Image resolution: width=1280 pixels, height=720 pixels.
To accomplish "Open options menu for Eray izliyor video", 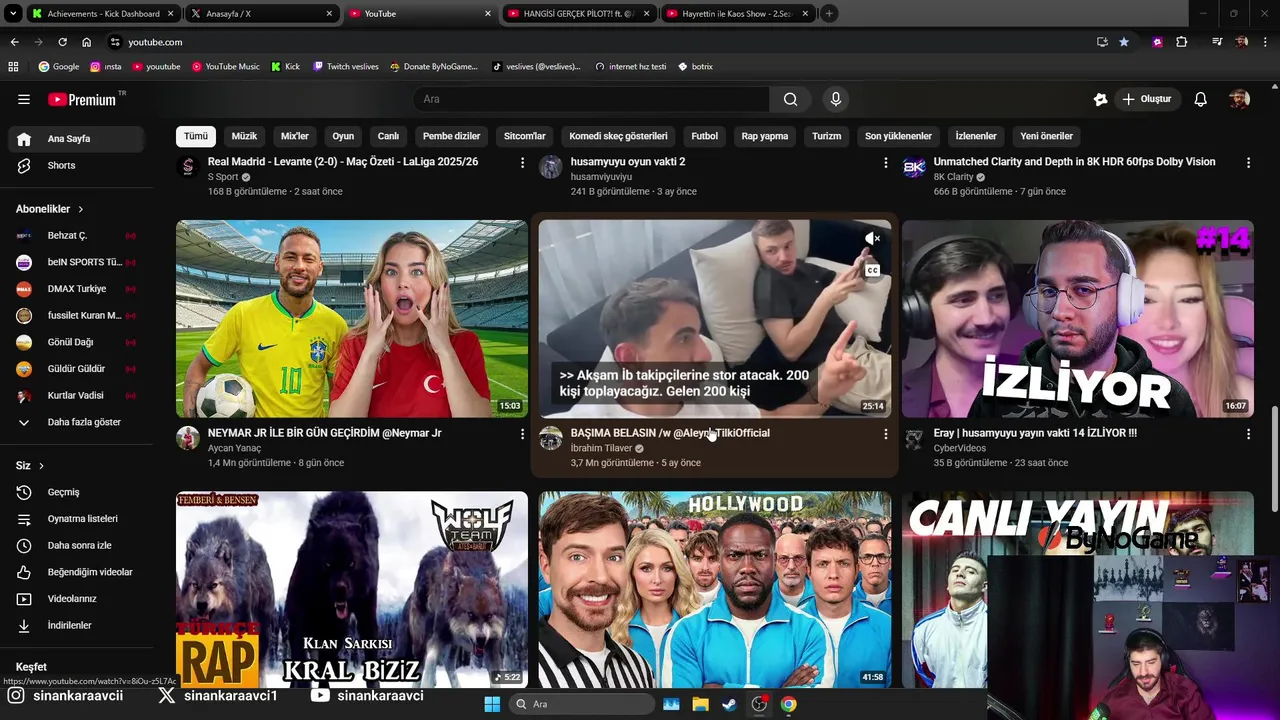I will click(1248, 434).
